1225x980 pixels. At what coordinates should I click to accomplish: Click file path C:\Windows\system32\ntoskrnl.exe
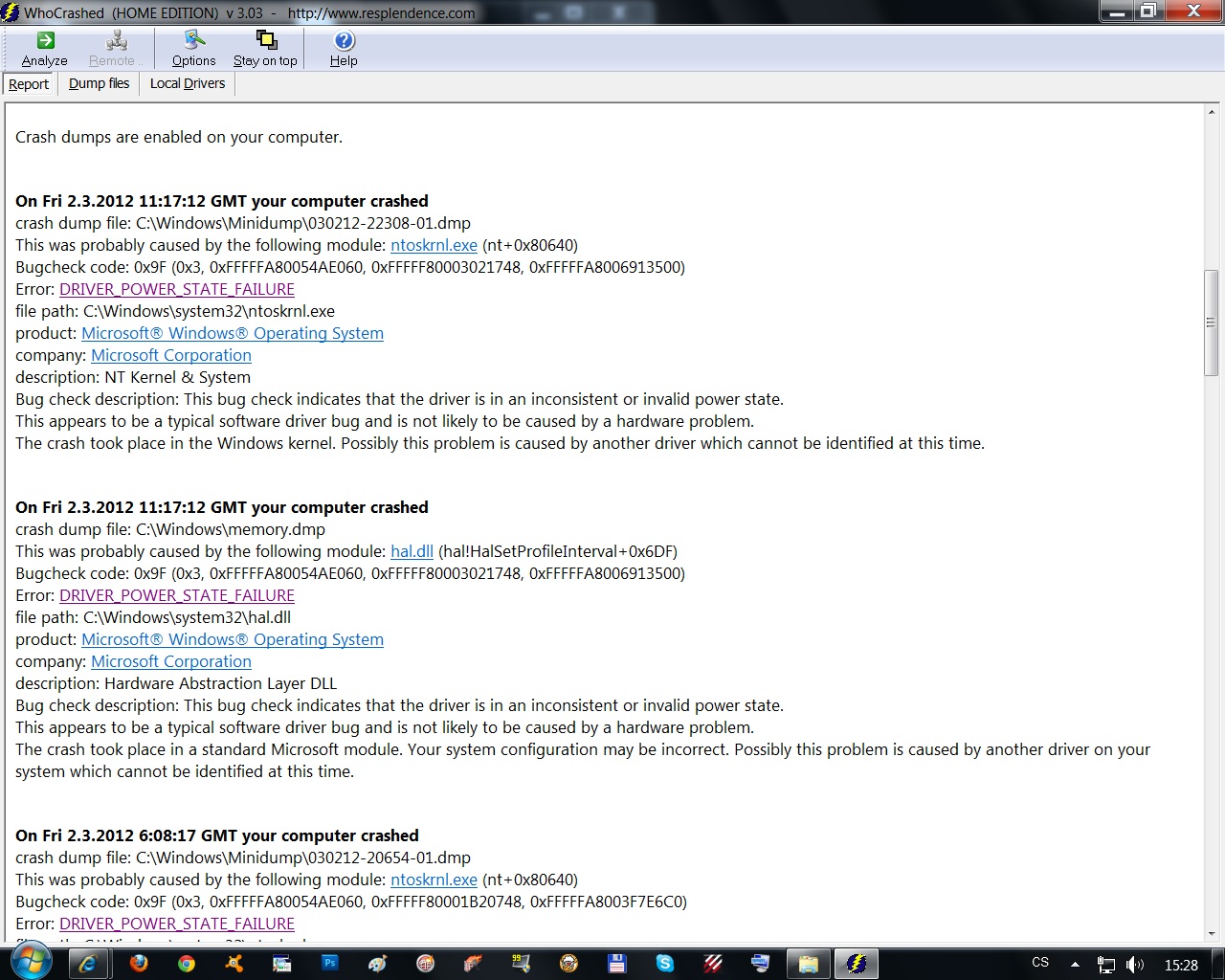point(209,311)
